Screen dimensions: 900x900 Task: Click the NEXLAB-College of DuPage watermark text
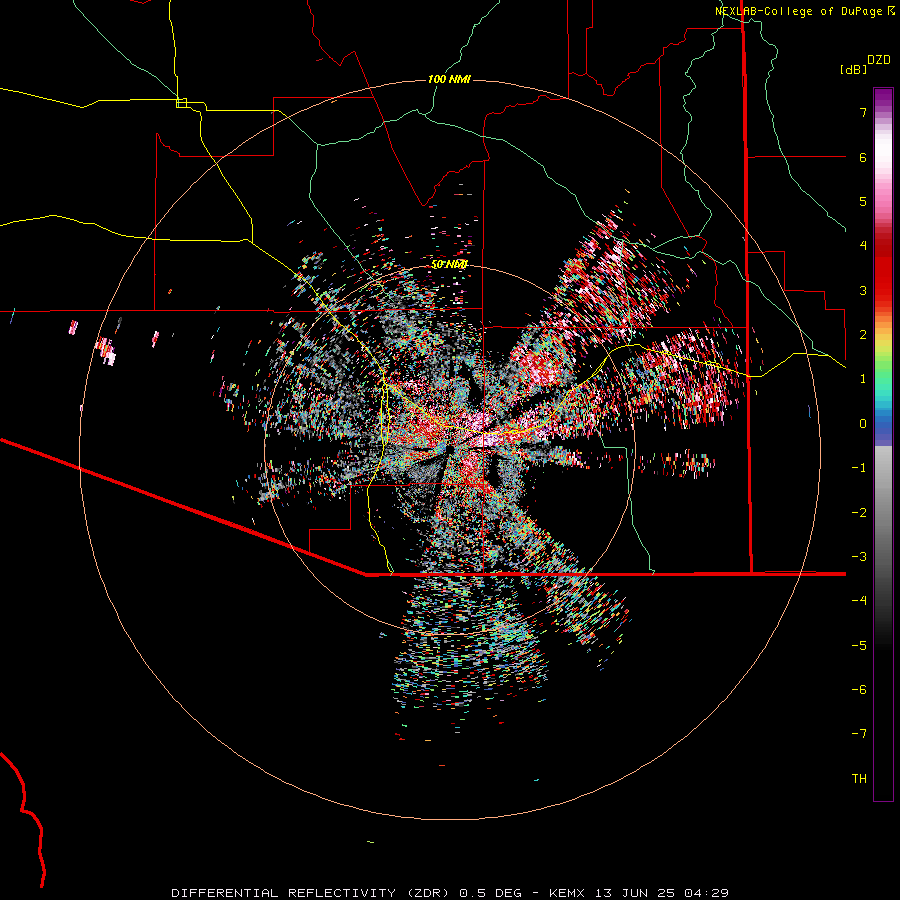coord(798,11)
